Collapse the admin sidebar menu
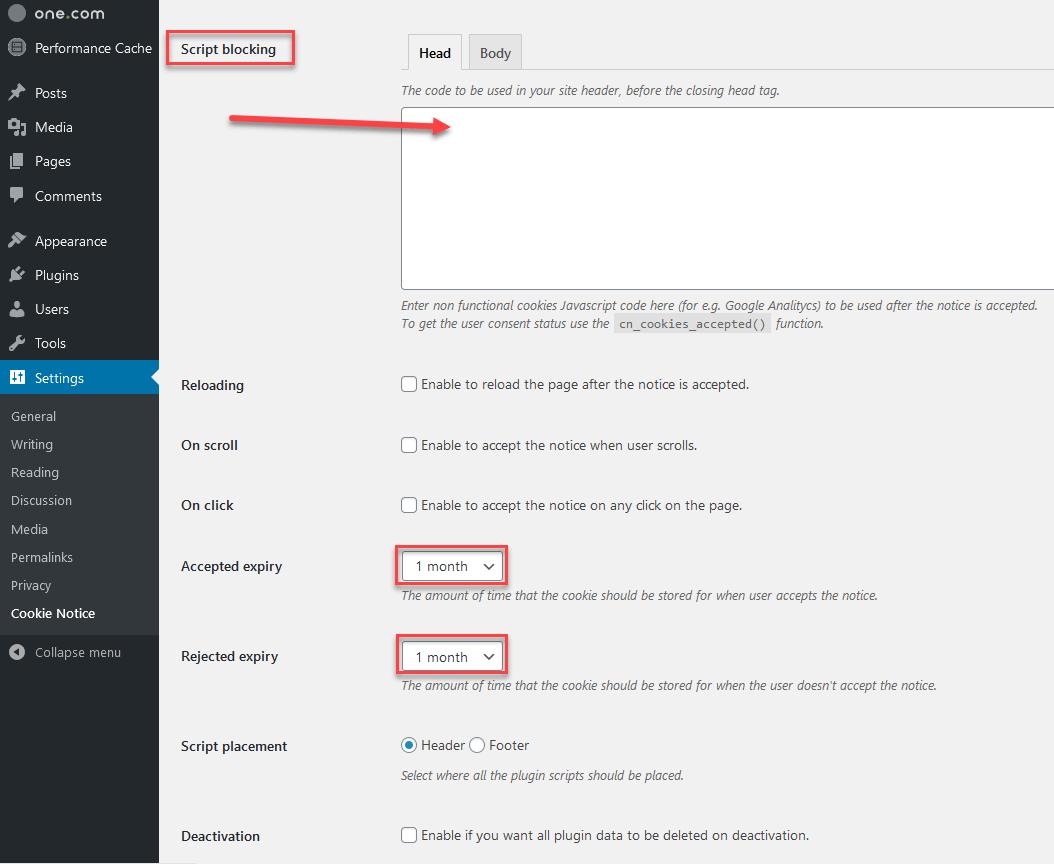 click(69, 651)
